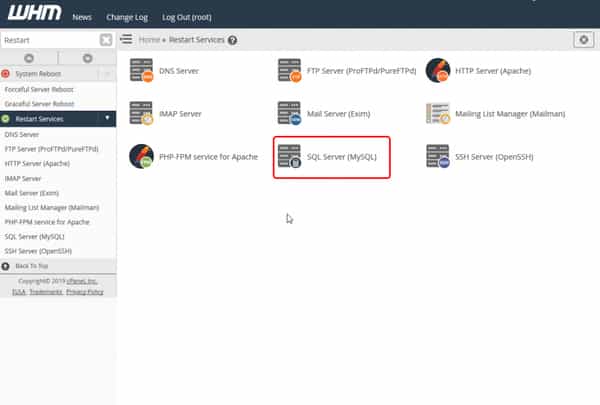The image size is (600, 405).
Task: Click the left sidebar expand-all circle icon
Action: click(x=29, y=58)
